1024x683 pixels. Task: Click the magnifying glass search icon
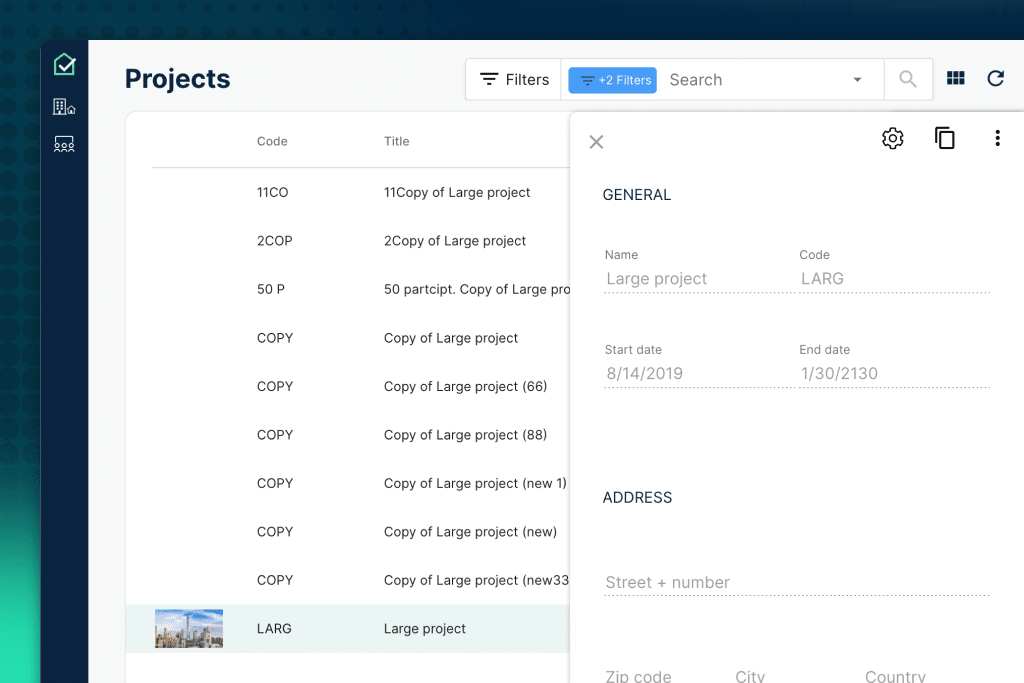pyautogui.click(x=908, y=80)
